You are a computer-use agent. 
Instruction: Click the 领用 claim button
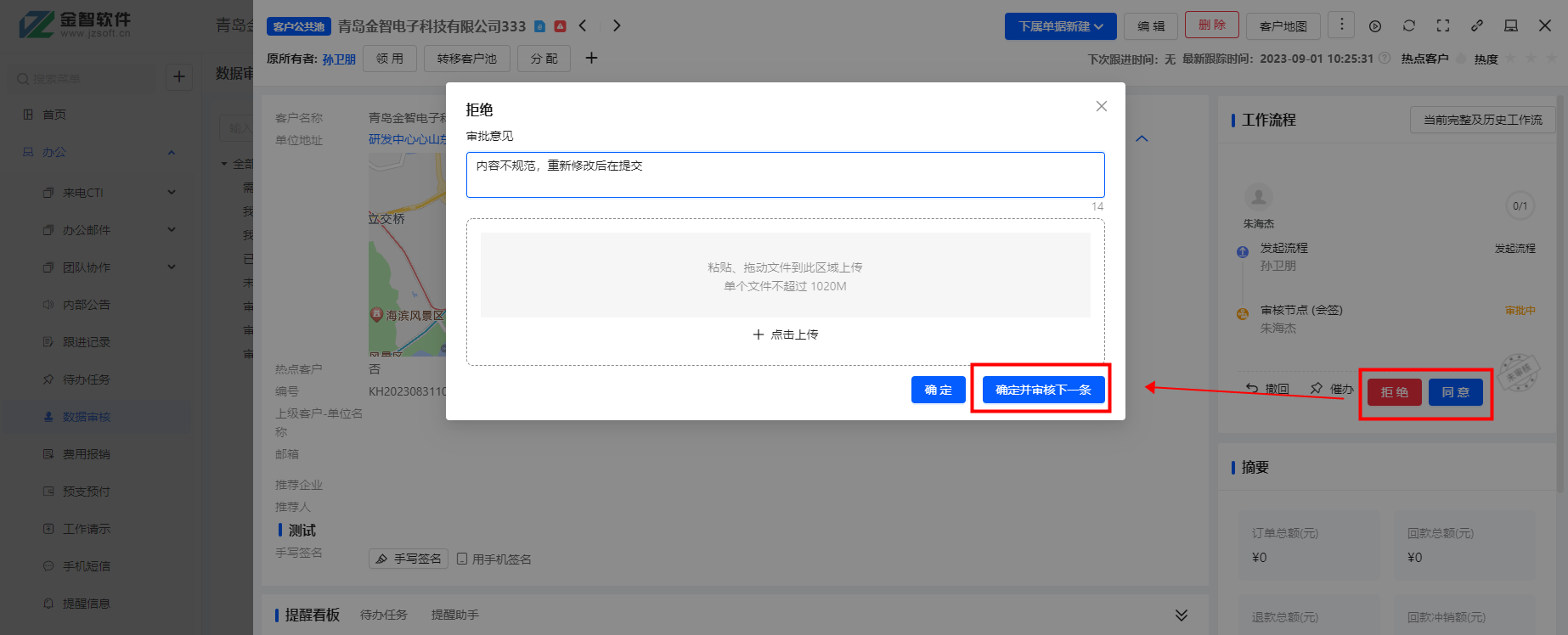390,59
